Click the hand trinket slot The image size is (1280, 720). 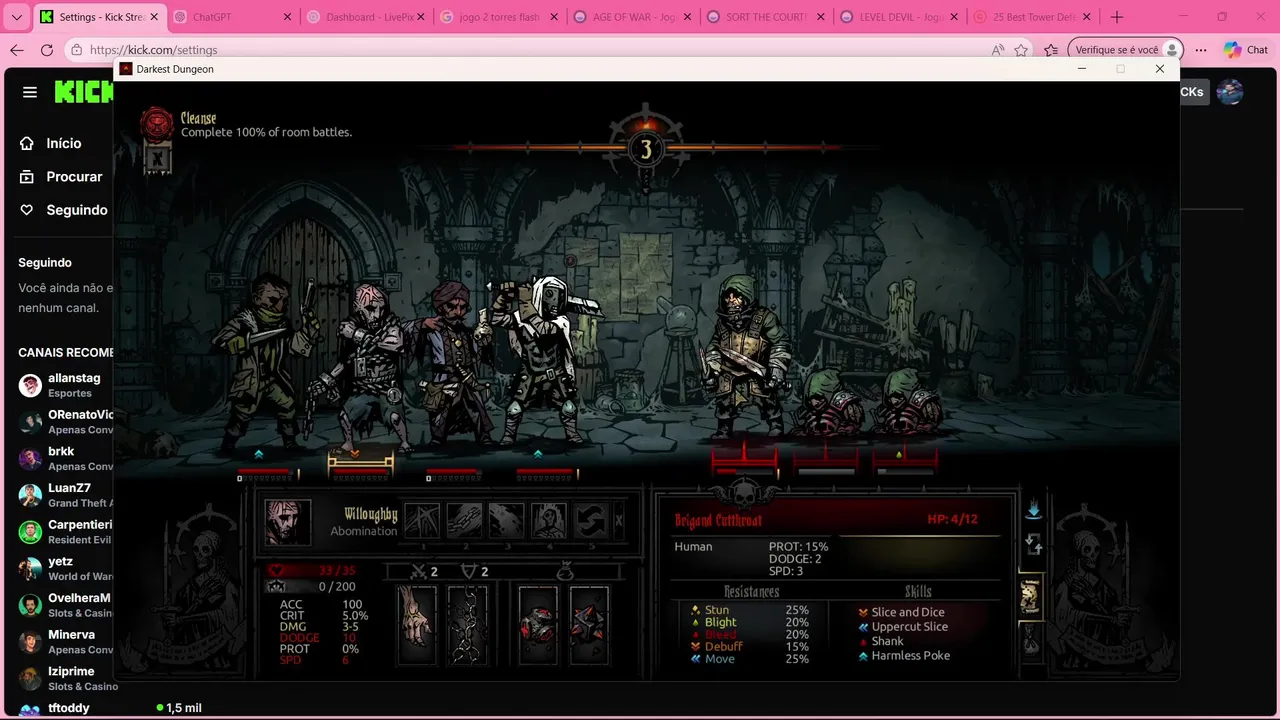click(x=417, y=625)
